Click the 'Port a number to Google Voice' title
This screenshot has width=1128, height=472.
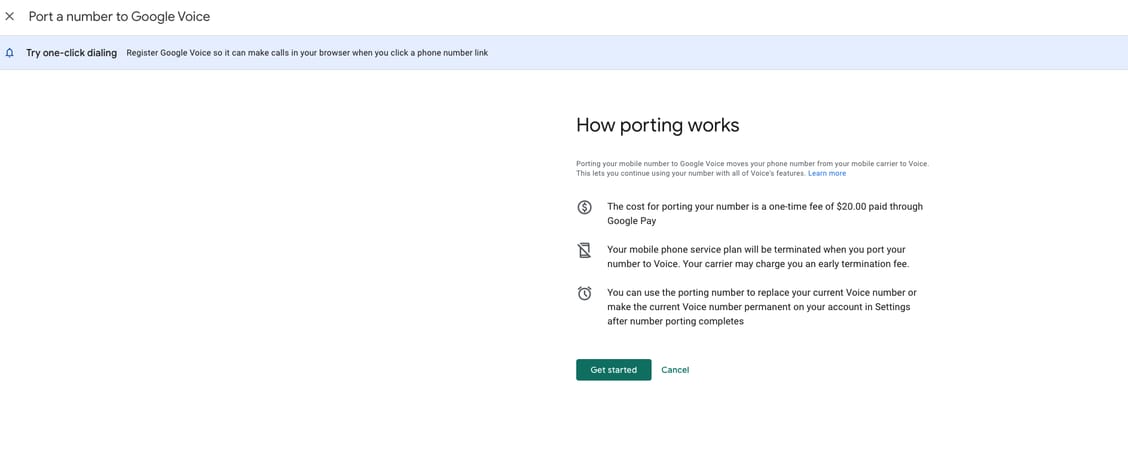coord(119,17)
